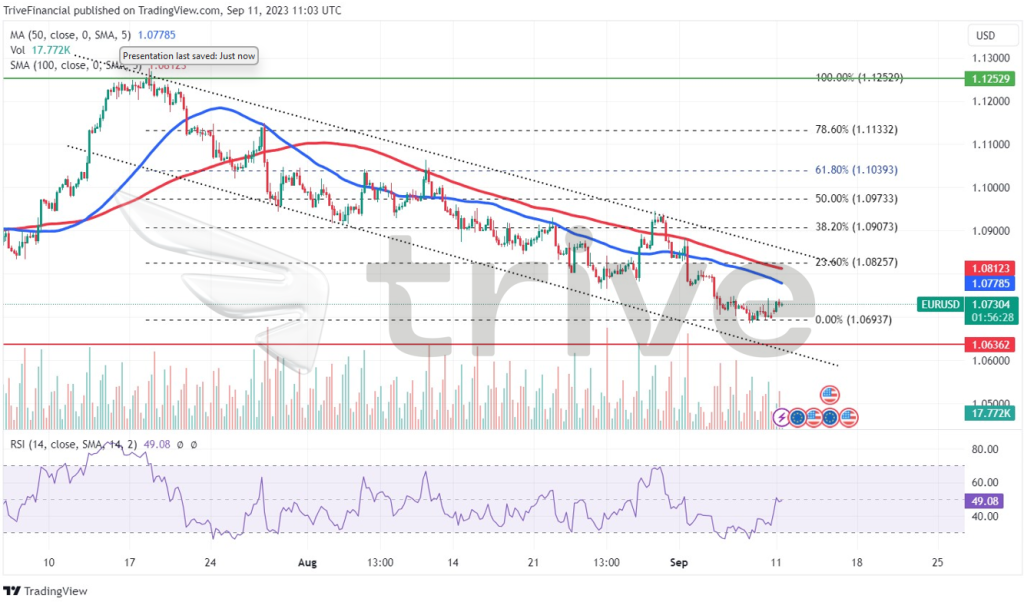Select the Vol 17.772K indicator legend
The width and height of the screenshot is (1024, 602).
pos(40,50)
